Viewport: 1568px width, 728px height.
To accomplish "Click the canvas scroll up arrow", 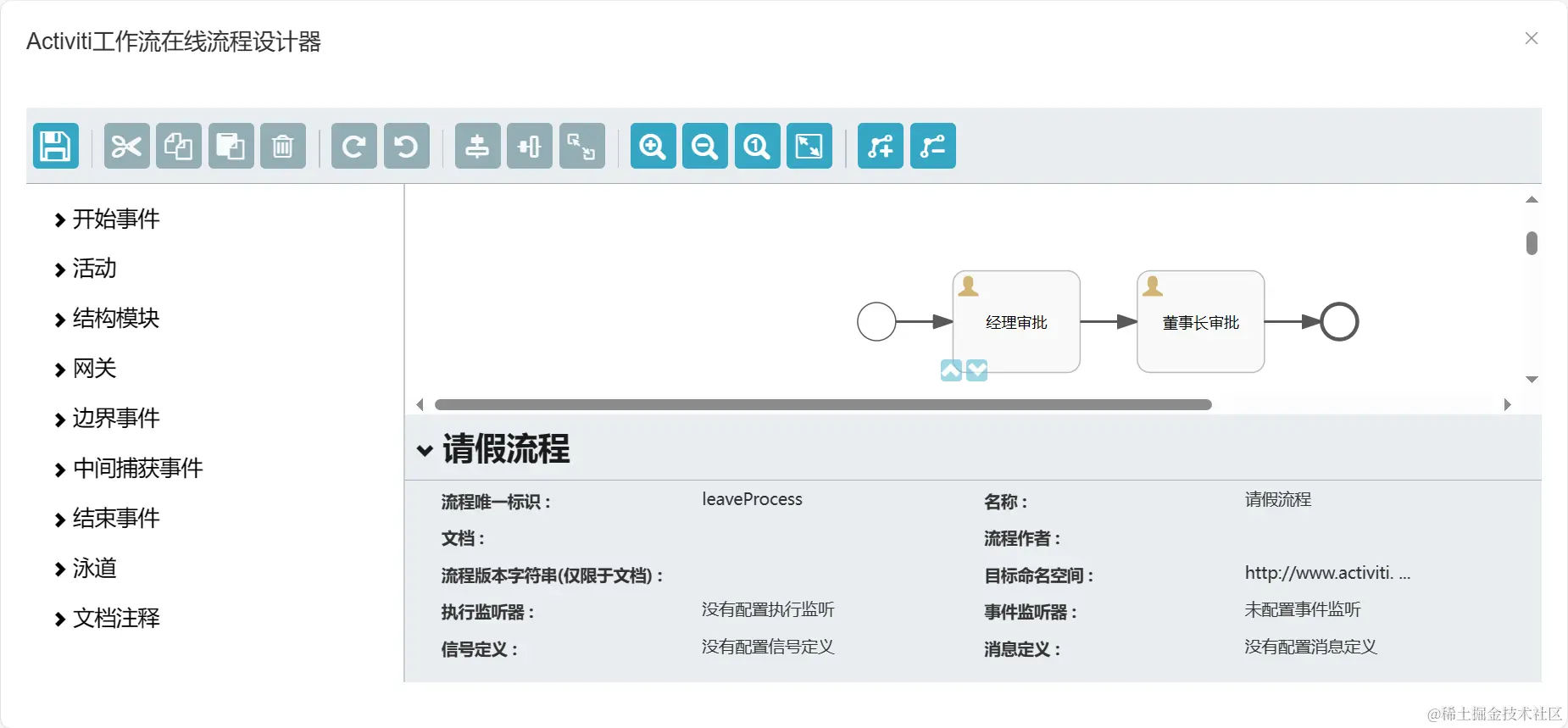I will (1532, 200).
